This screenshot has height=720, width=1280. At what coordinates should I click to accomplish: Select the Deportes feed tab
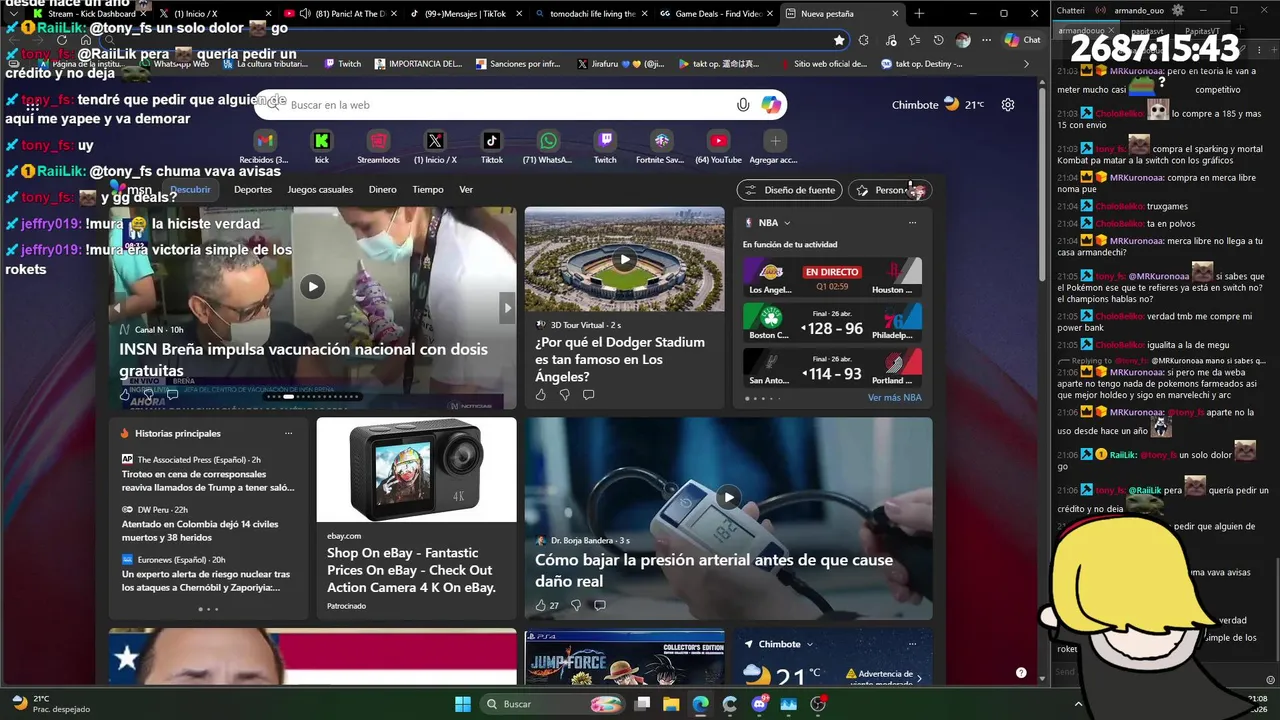pyautogui.click(x=253, y=190)
